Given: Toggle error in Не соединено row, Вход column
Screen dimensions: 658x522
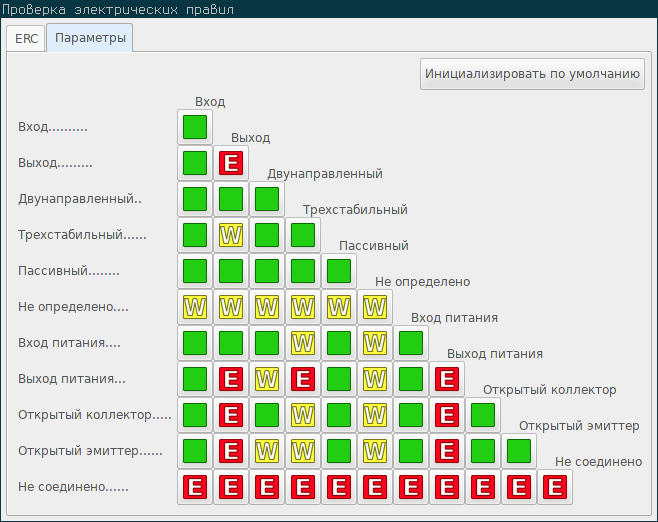Looking at the screenshot, I should [195, 487].
